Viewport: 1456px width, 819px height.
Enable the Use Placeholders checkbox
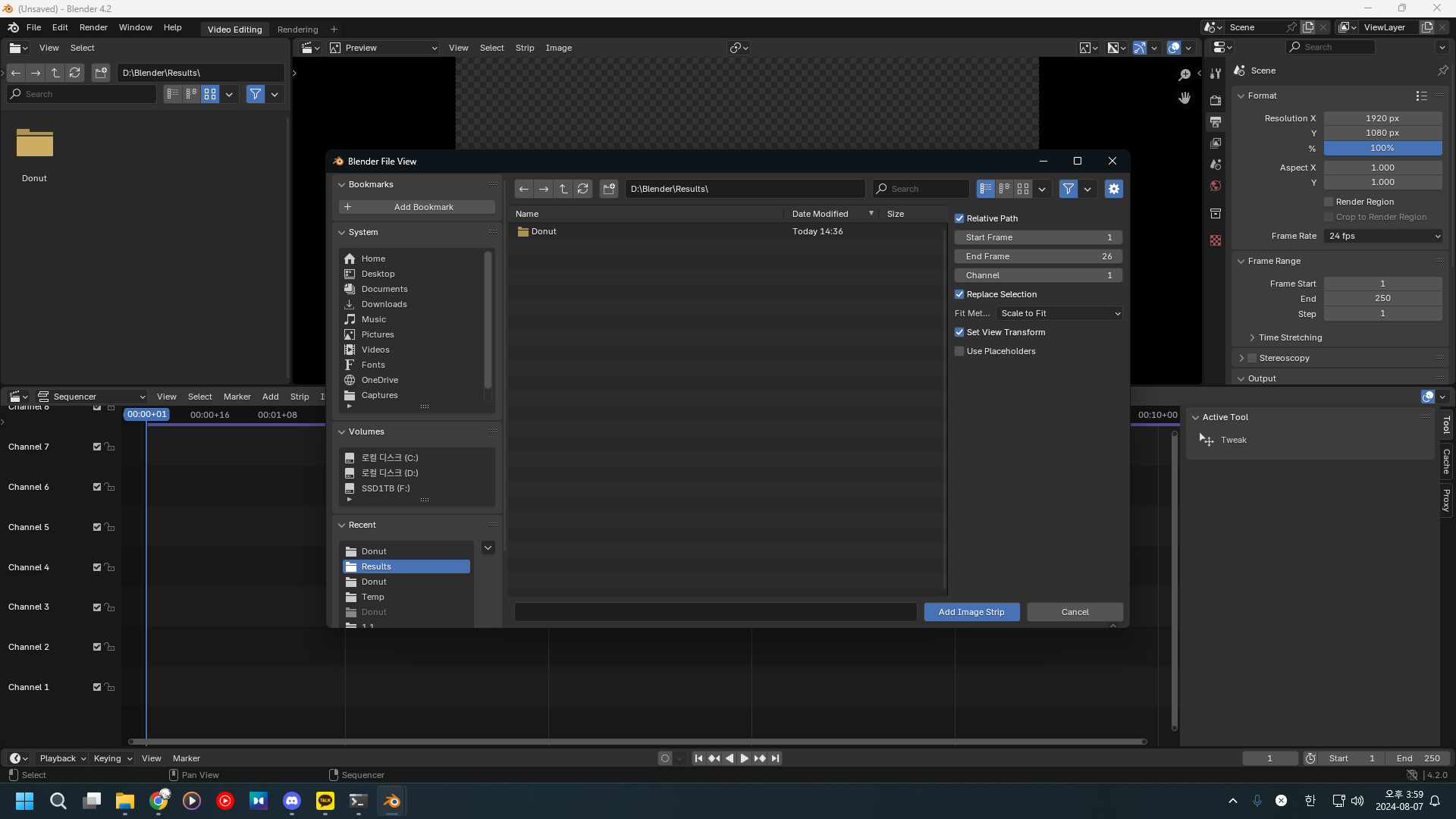[x=959, y=351]
